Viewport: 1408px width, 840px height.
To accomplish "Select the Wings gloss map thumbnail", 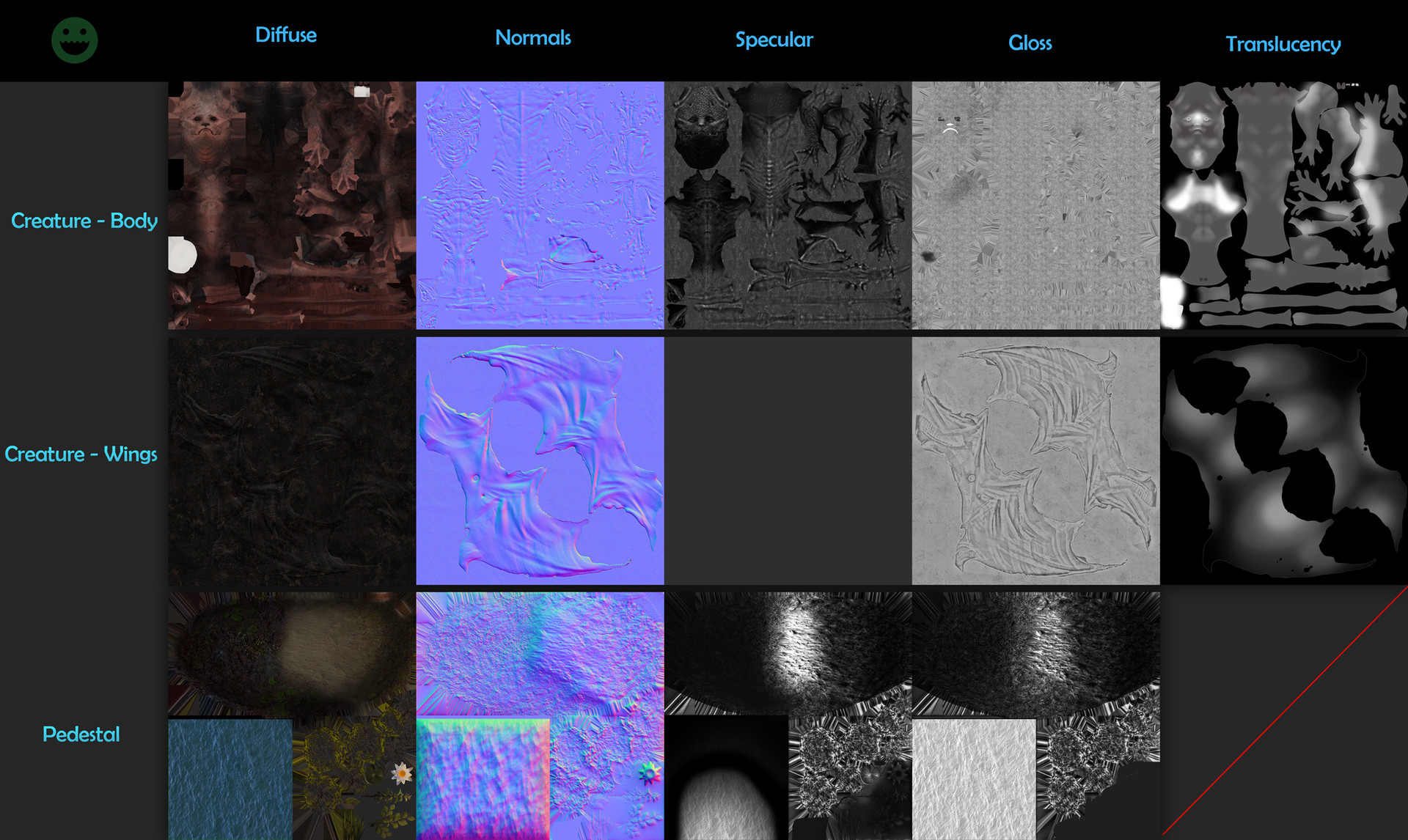I will pos(1035,460).
